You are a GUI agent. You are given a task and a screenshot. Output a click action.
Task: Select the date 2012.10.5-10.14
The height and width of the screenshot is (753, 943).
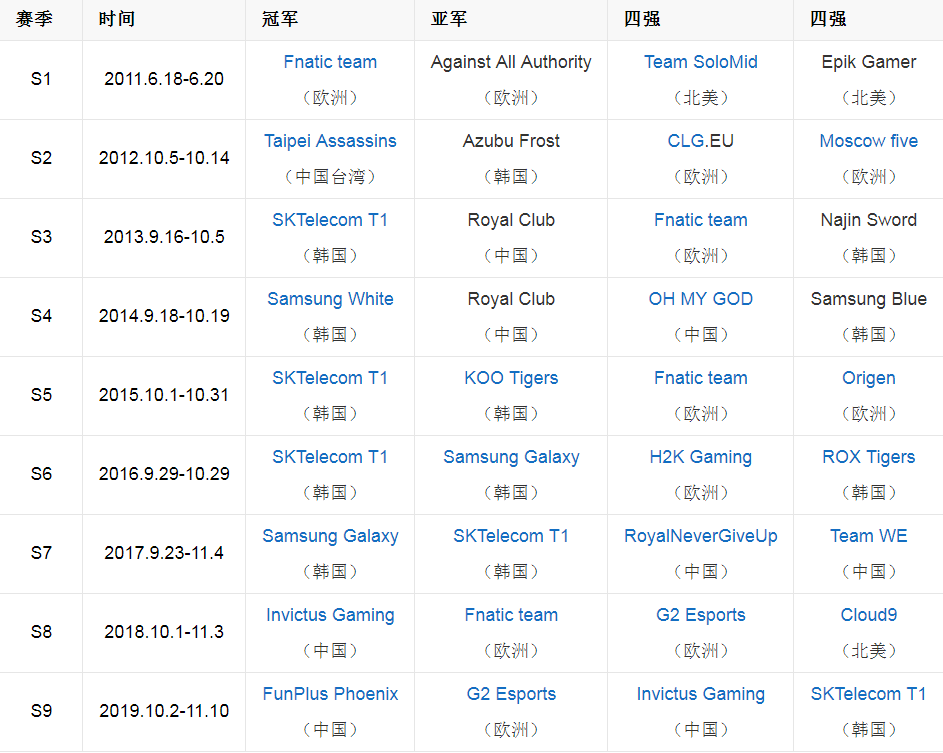(x=164, y=158)
